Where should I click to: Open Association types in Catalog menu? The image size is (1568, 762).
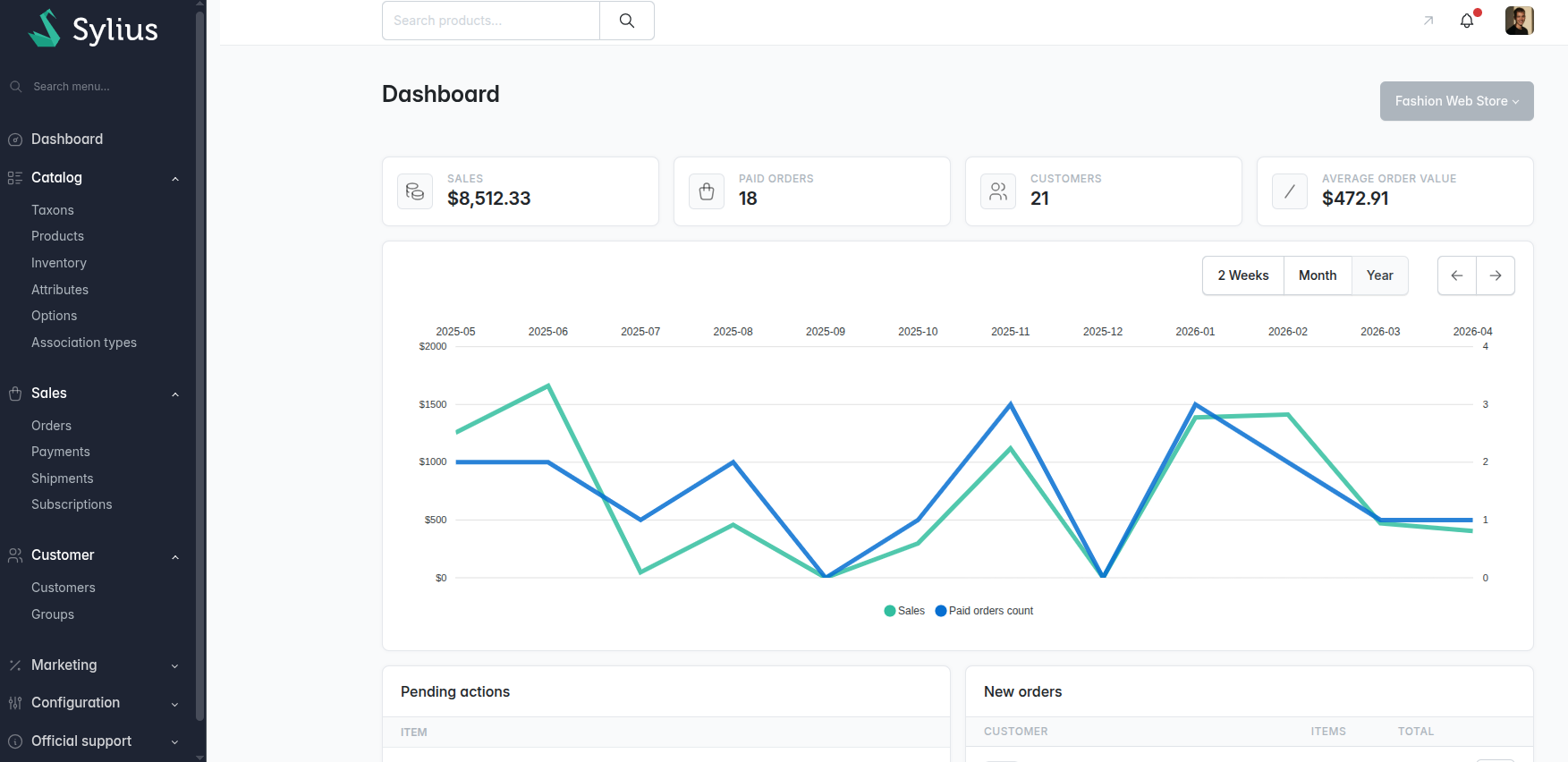coord(84,343)
